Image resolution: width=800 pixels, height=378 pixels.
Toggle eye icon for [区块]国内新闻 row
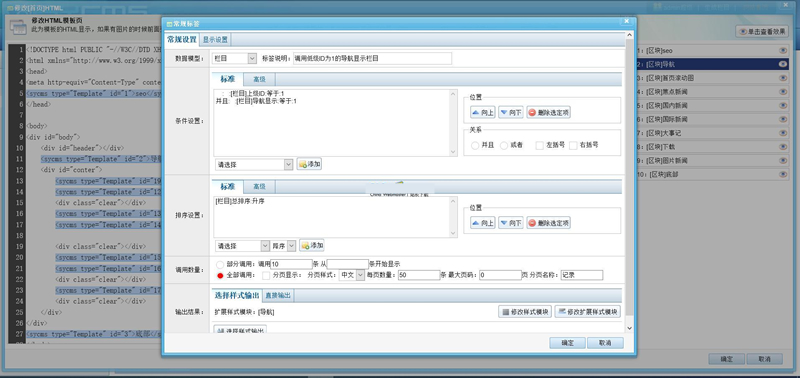(x=783, y=106)
